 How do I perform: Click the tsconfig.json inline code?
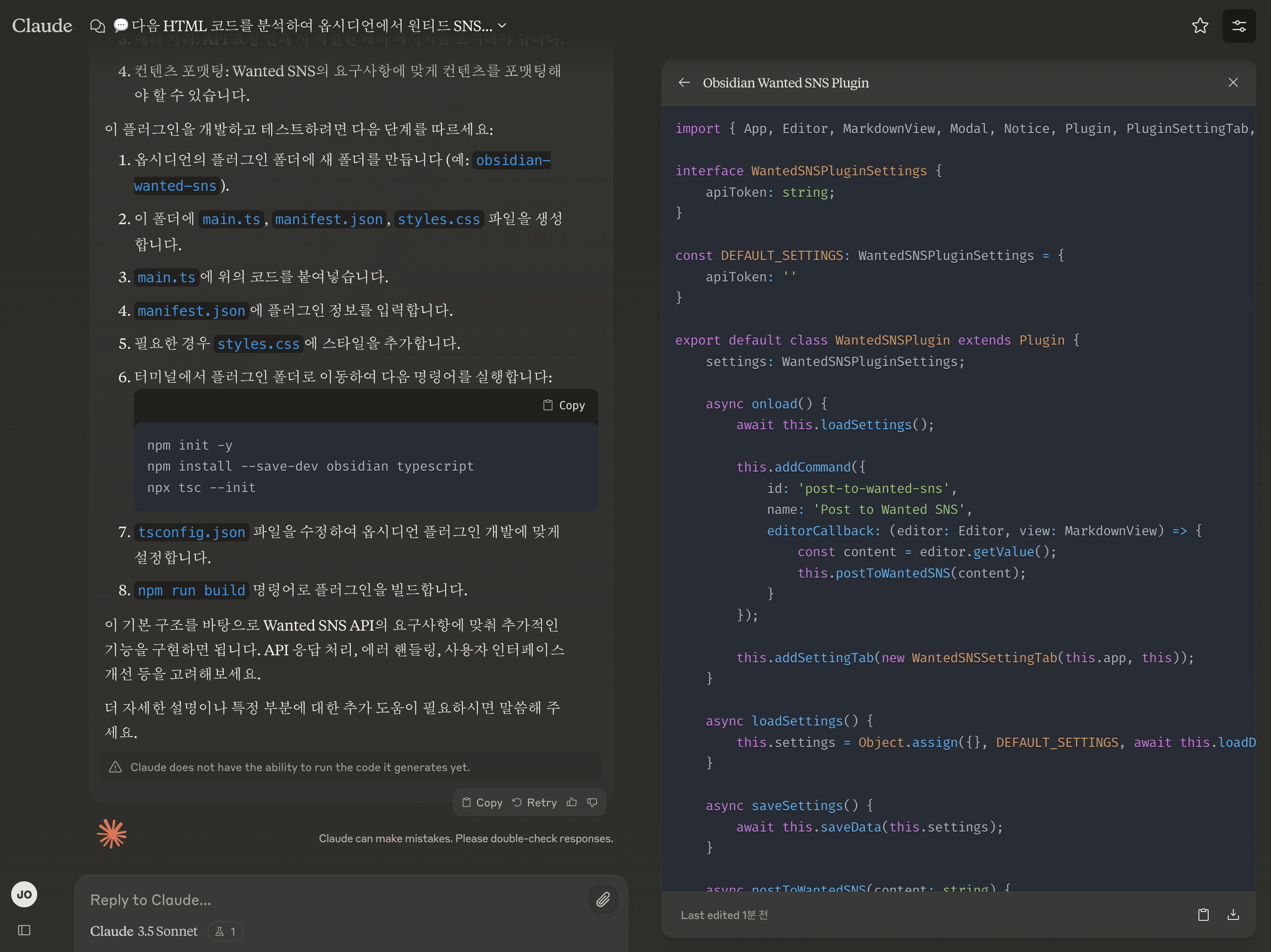pyautogui.click(x=191, y=533)
